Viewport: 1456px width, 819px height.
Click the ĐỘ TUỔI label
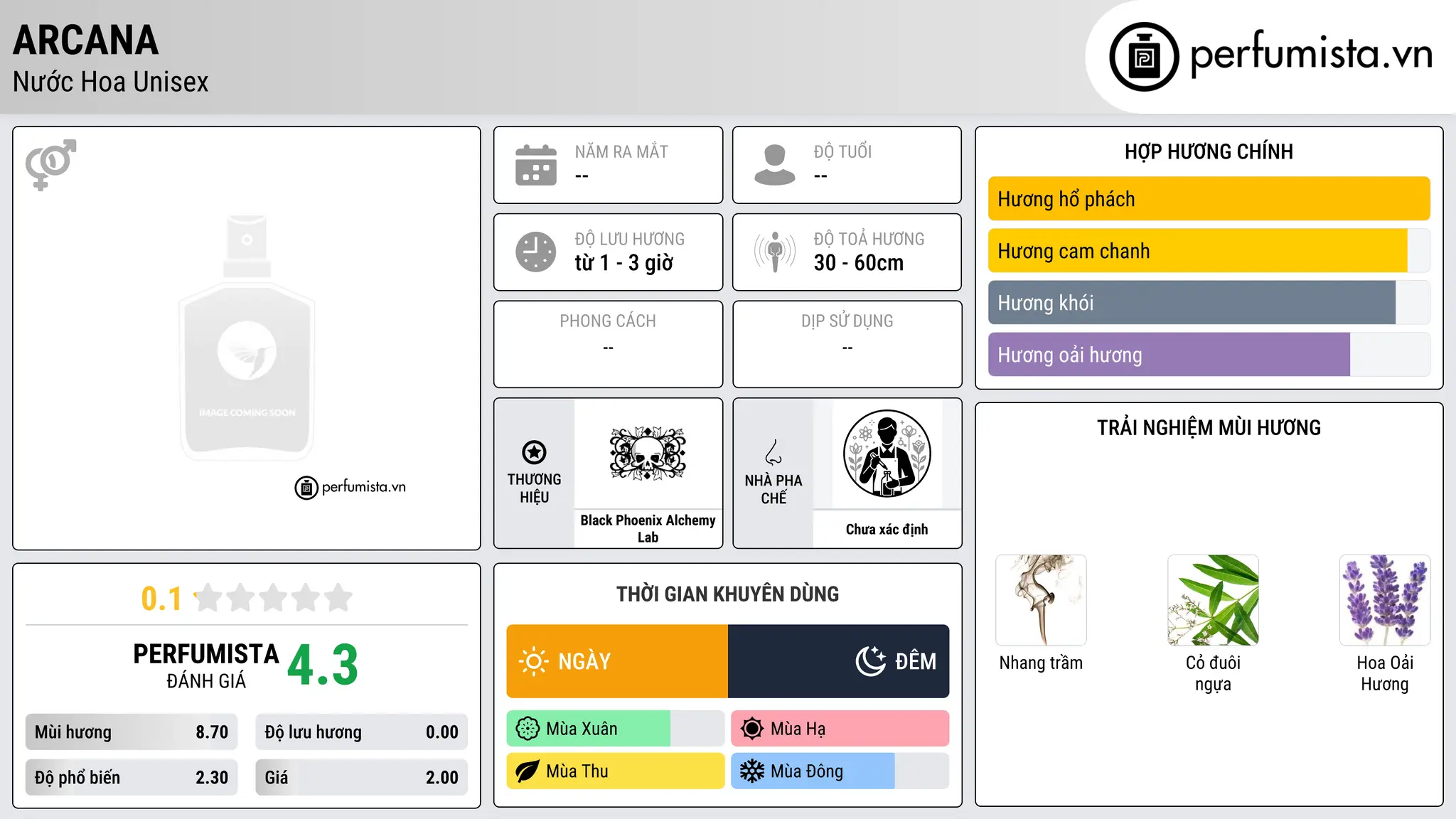tap(842, 152)
